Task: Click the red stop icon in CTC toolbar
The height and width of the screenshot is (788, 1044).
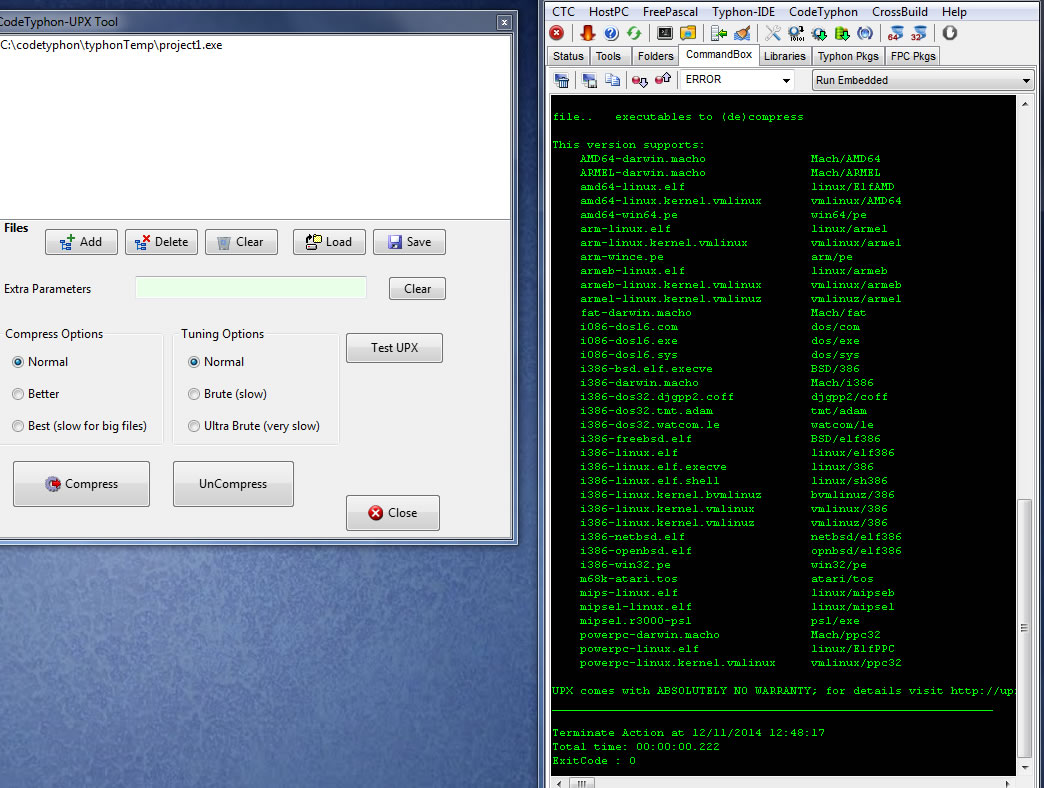Action: 557,33
